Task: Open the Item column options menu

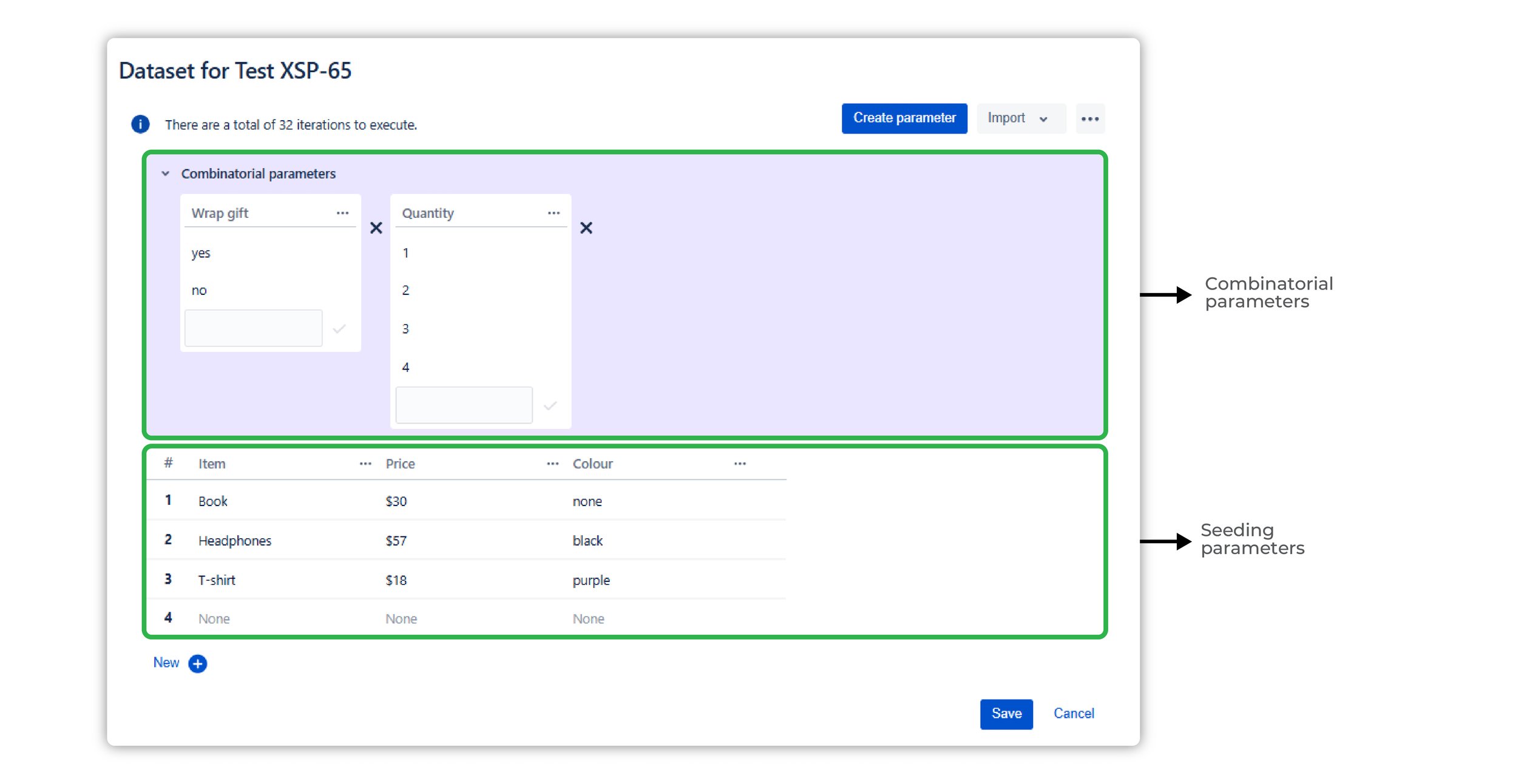Action: (x=365, y=463)
